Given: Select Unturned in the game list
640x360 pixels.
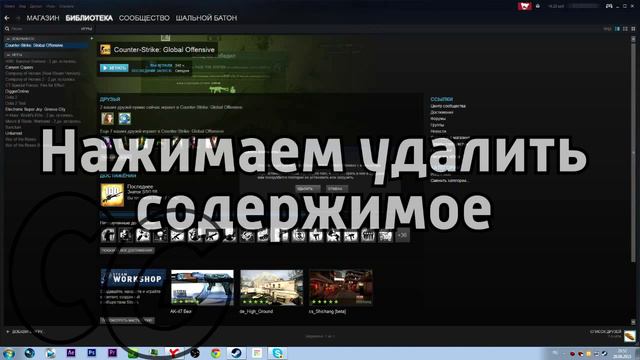Looking at the screenshot, I should pyautogui.click(x=13, y=133).
